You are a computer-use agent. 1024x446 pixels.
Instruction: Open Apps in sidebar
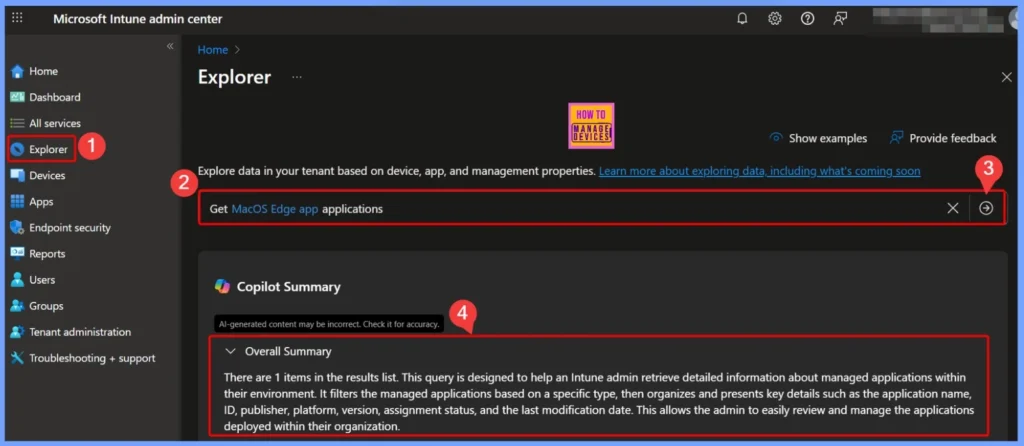(x=41, y=202)
